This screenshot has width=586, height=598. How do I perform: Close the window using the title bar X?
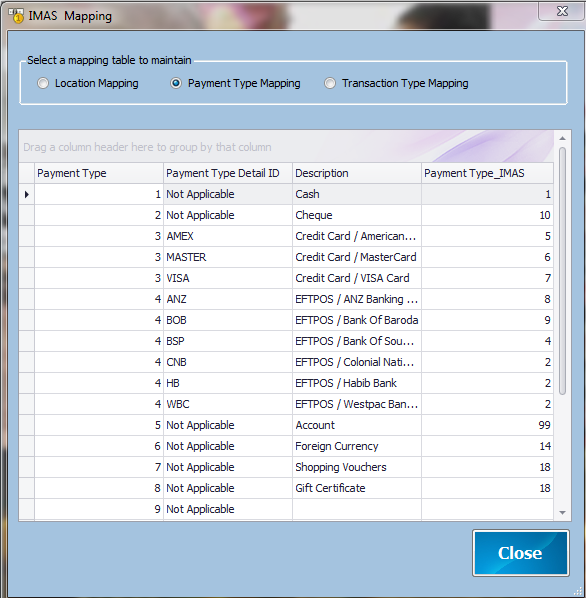tap(562, 11)
